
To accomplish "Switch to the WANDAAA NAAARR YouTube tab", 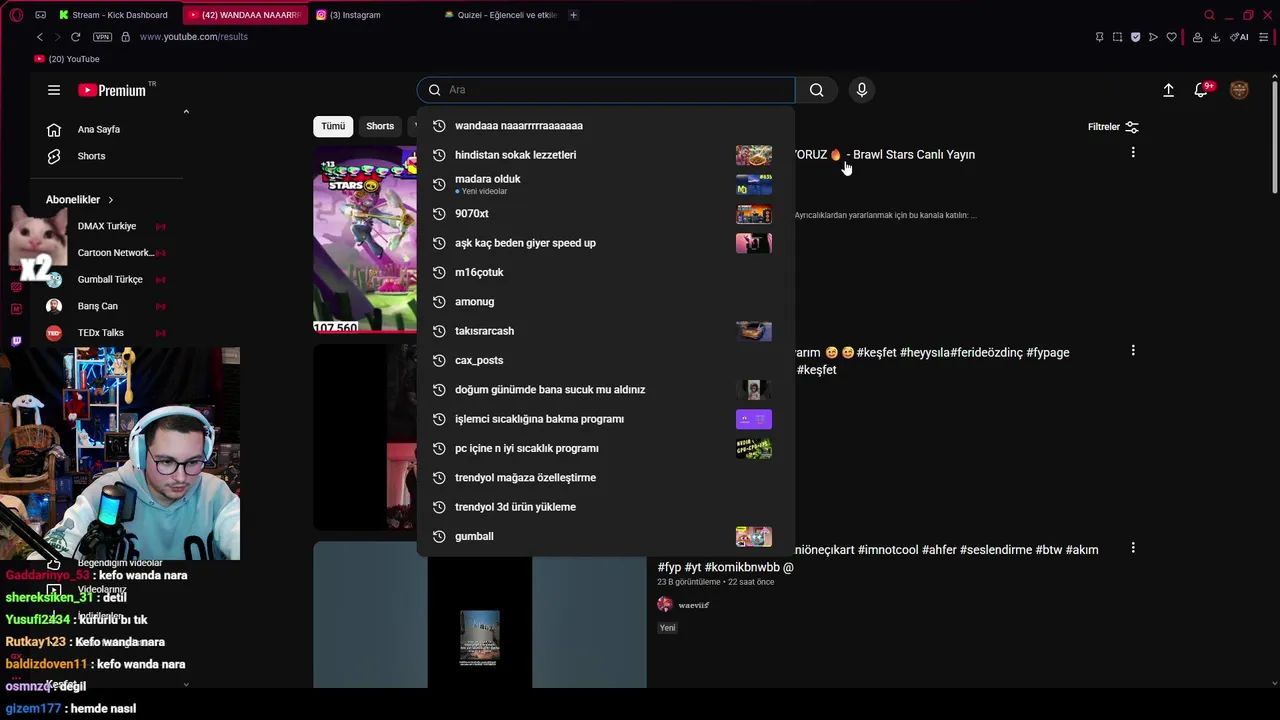I will pos(245,15).
